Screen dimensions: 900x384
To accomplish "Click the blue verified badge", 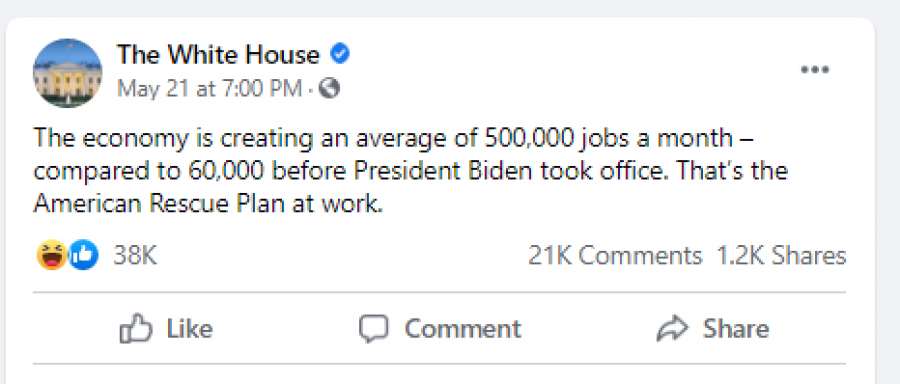I will (x=340, y=55).
